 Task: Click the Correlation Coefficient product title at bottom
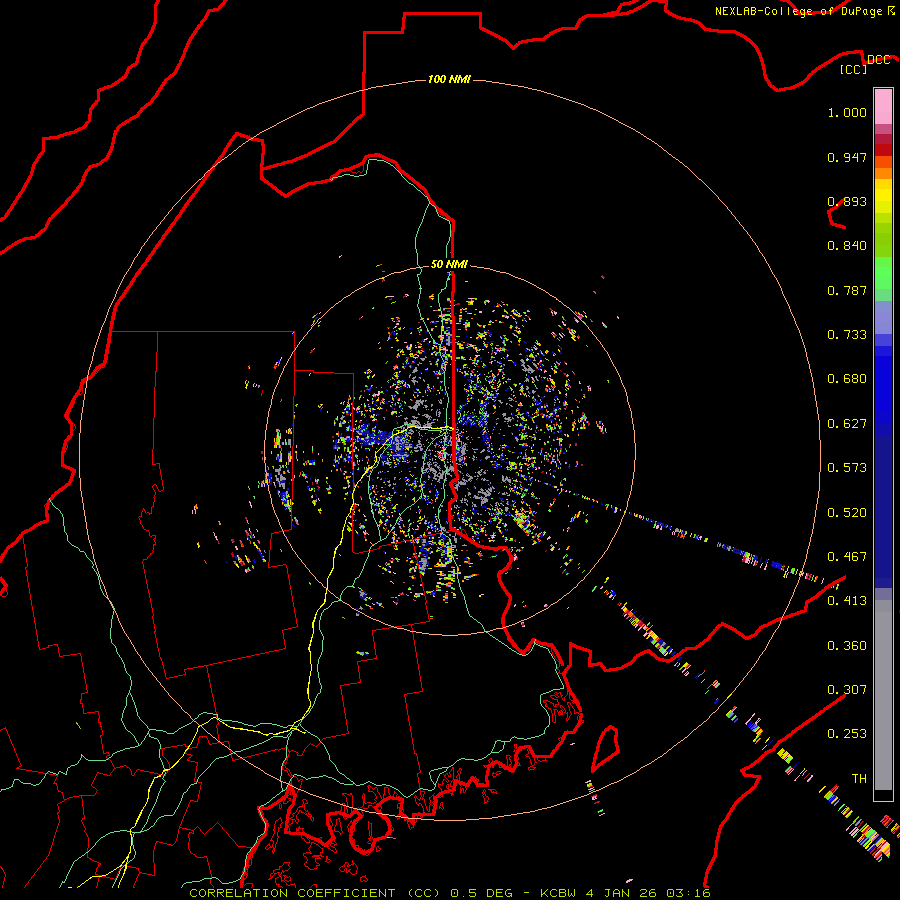pyautogui.click(x=449, y=893)
